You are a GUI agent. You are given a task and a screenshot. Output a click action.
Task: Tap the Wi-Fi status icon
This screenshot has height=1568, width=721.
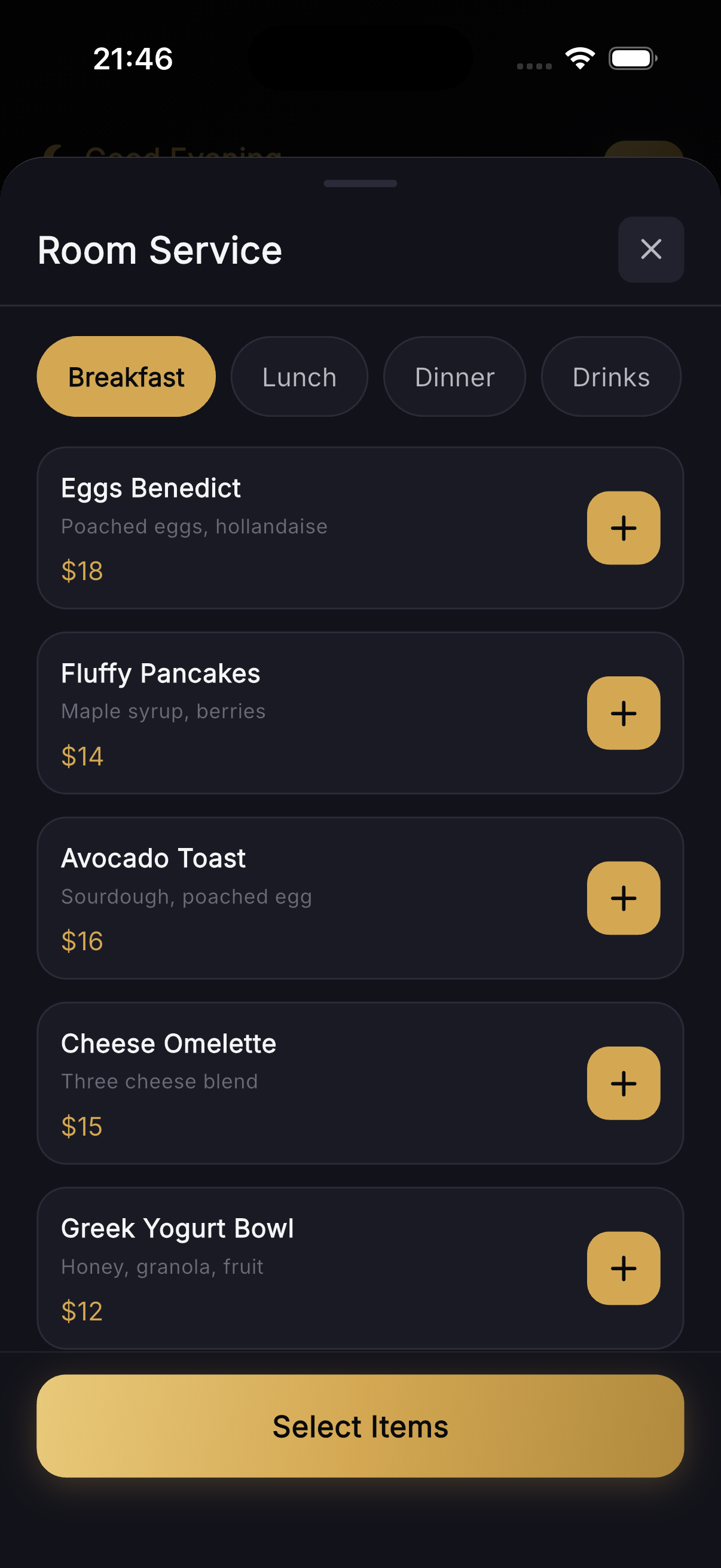click(579, 59)
